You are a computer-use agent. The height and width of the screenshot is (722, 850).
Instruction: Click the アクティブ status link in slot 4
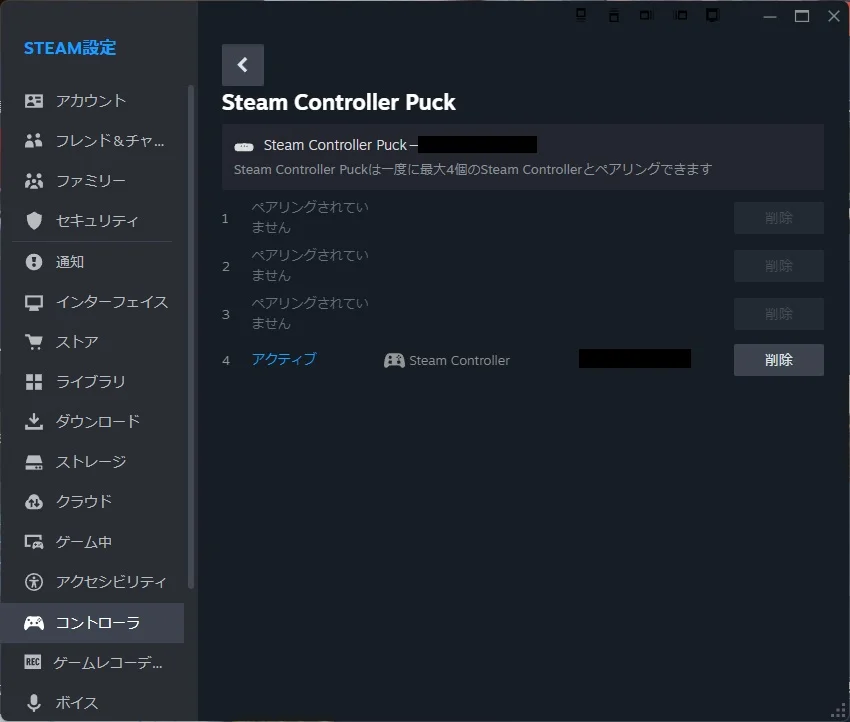(284, 359)
